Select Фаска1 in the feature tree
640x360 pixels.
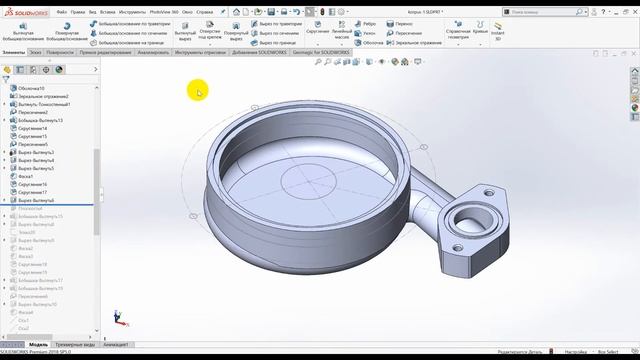coord(25,176)
